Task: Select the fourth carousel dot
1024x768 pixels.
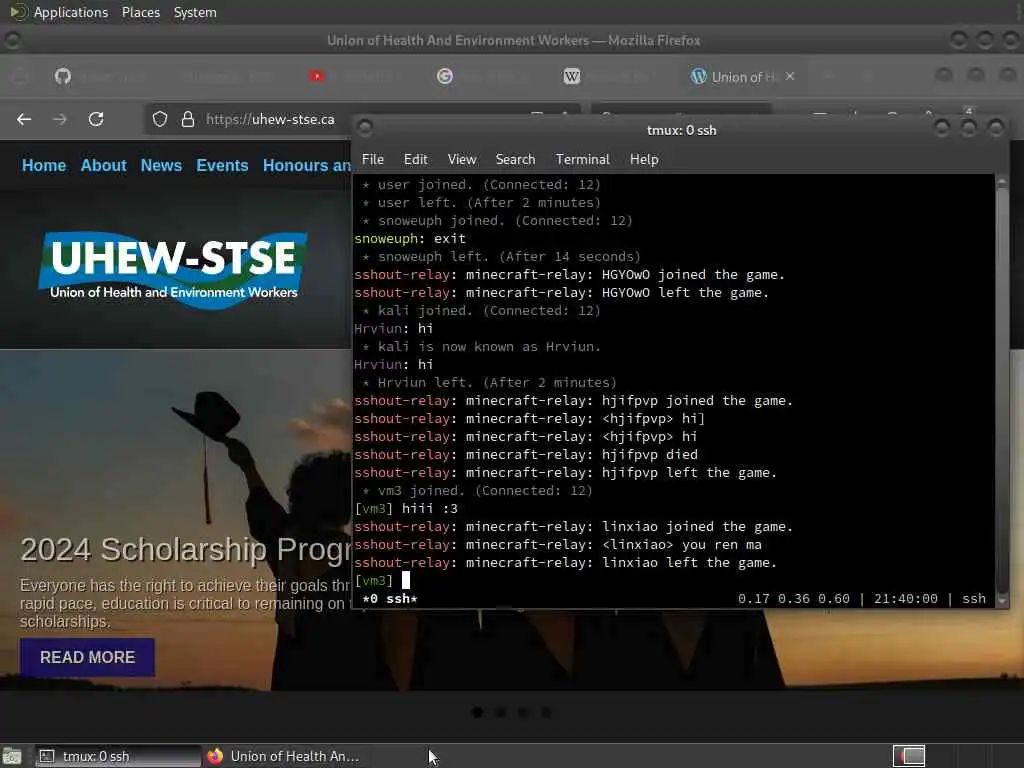Action: pyautogui.click(x=546, y=712)
